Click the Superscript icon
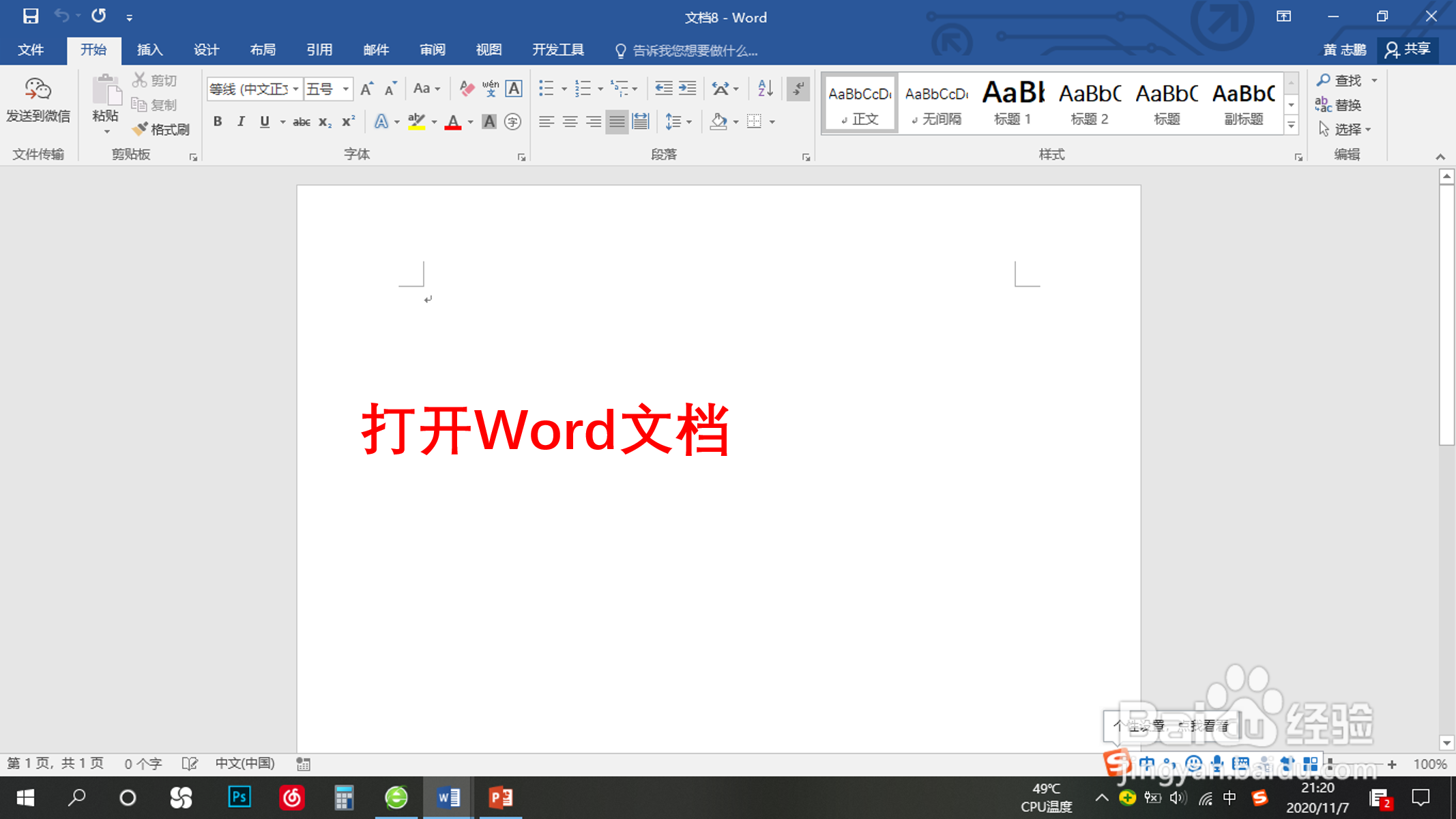 pos(349,122)
